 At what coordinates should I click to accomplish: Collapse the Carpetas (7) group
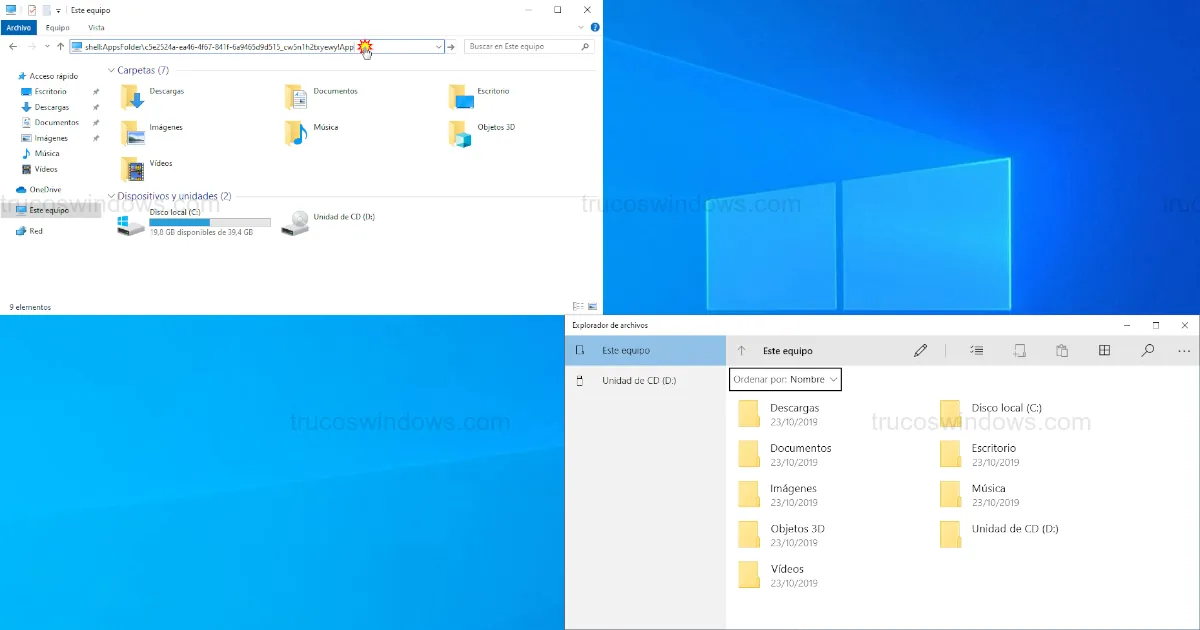[x=111, y=71]
